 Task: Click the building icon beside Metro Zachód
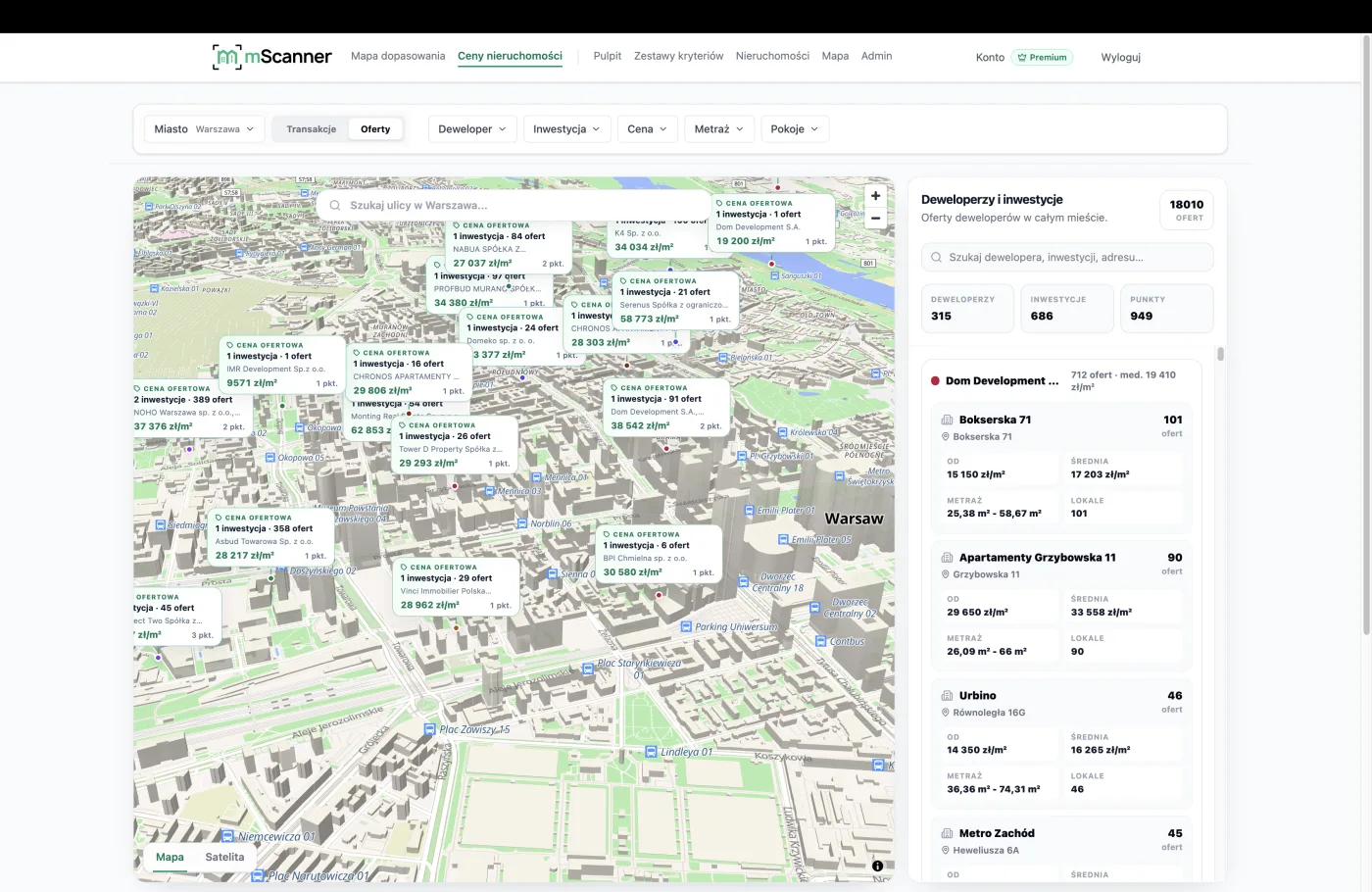pos(947,833)
